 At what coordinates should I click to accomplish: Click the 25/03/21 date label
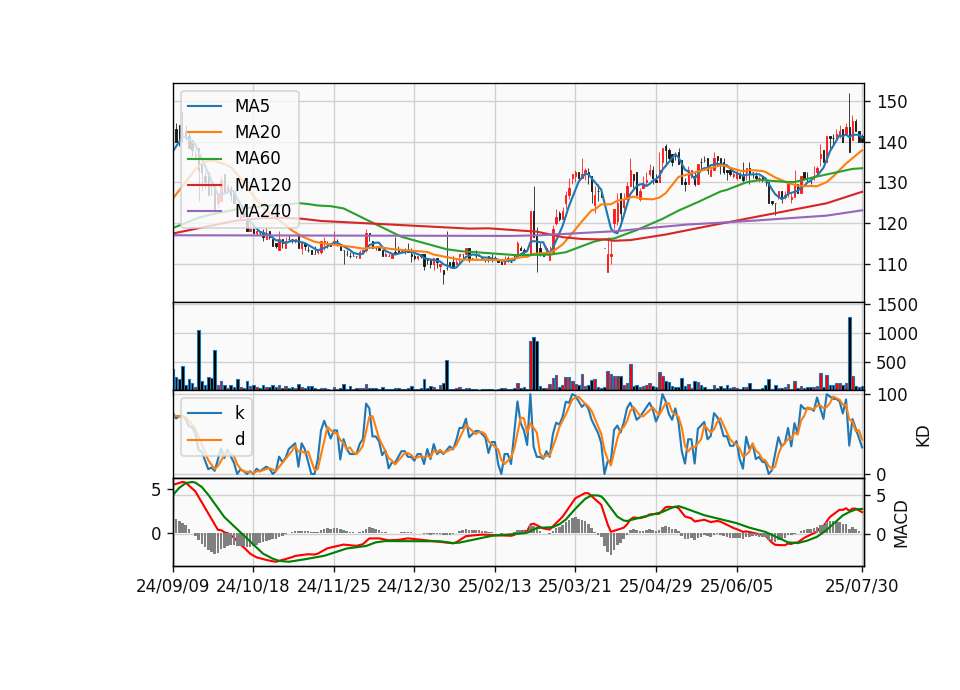point(575,586)
